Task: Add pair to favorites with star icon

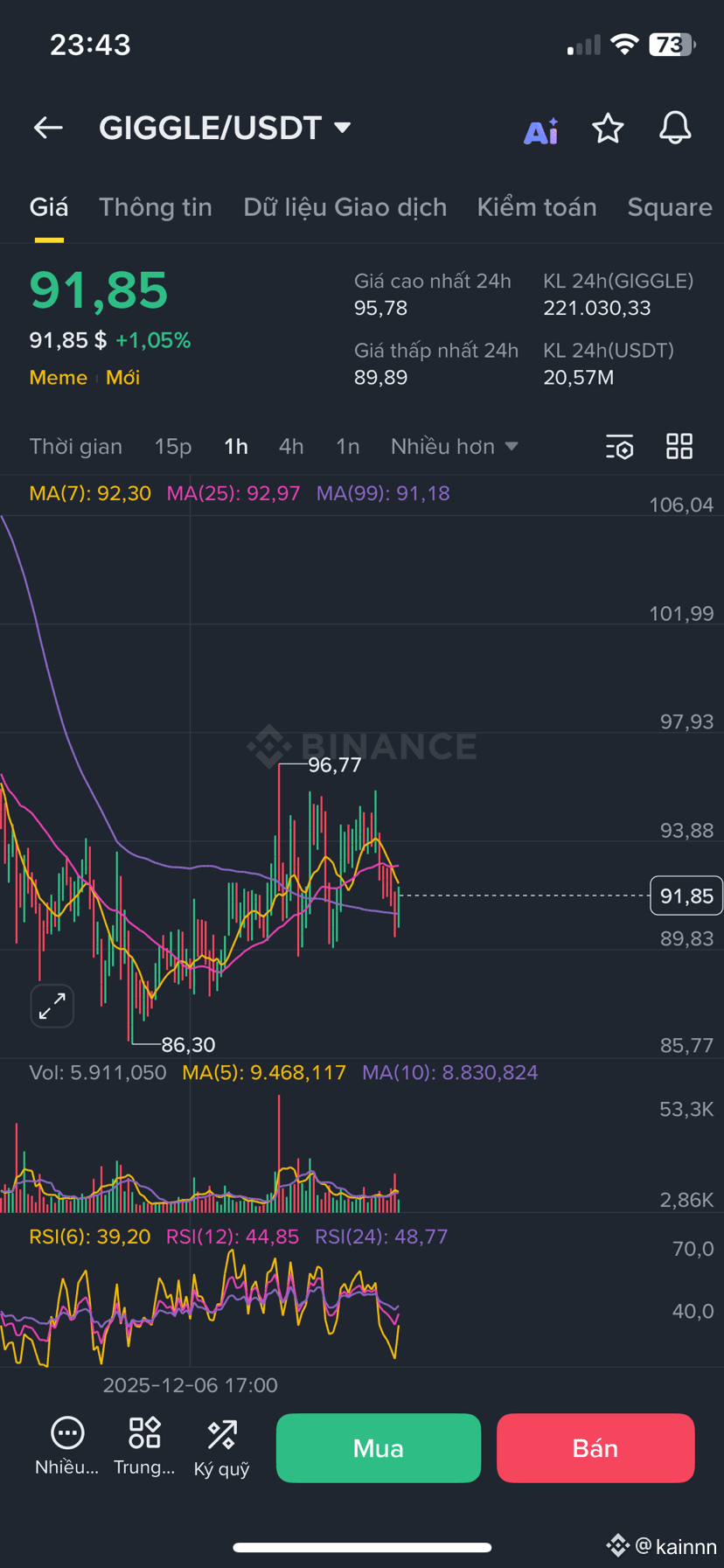Action: coord(608,129)
